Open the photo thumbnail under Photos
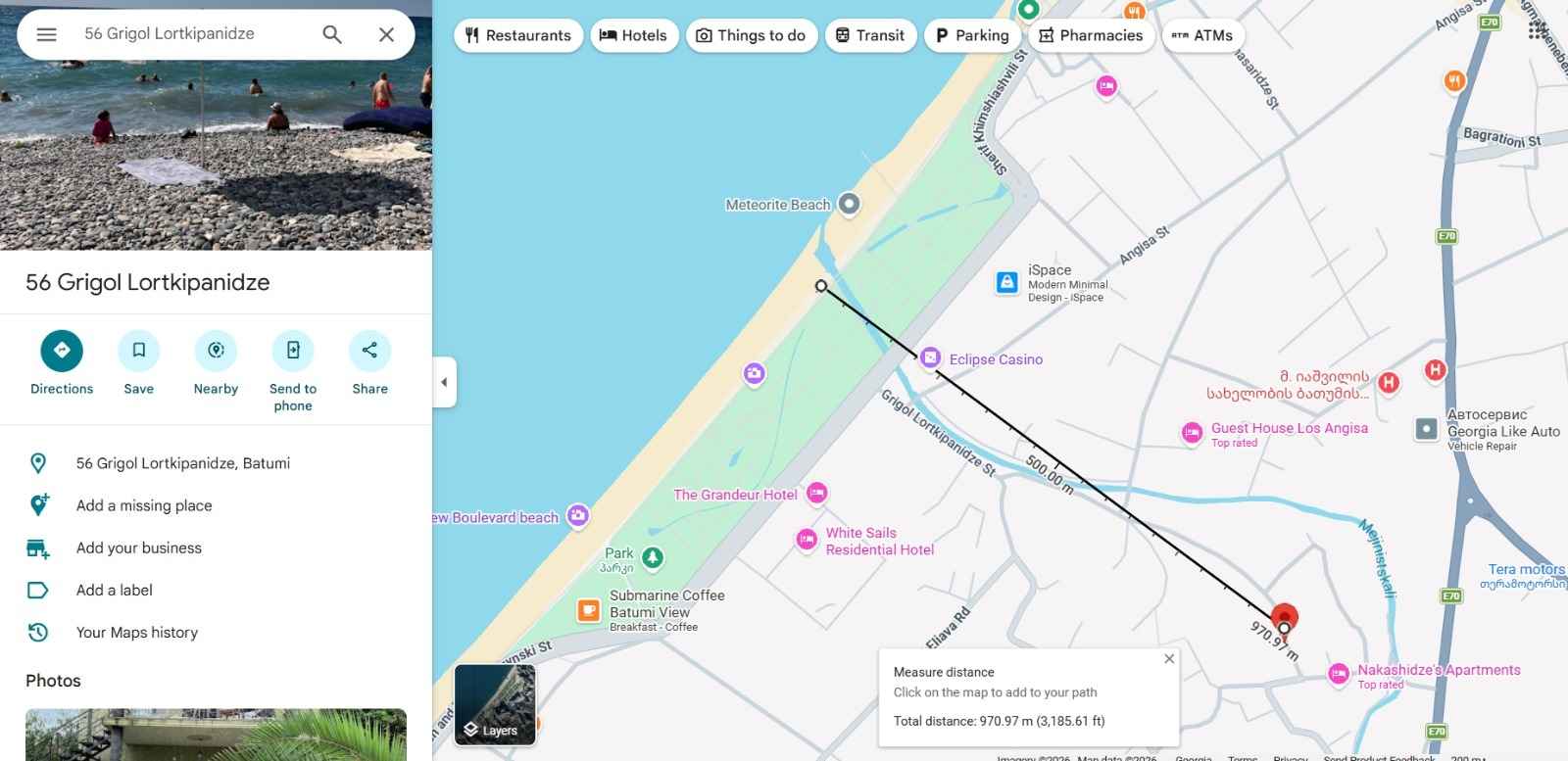 pos(216,735)
